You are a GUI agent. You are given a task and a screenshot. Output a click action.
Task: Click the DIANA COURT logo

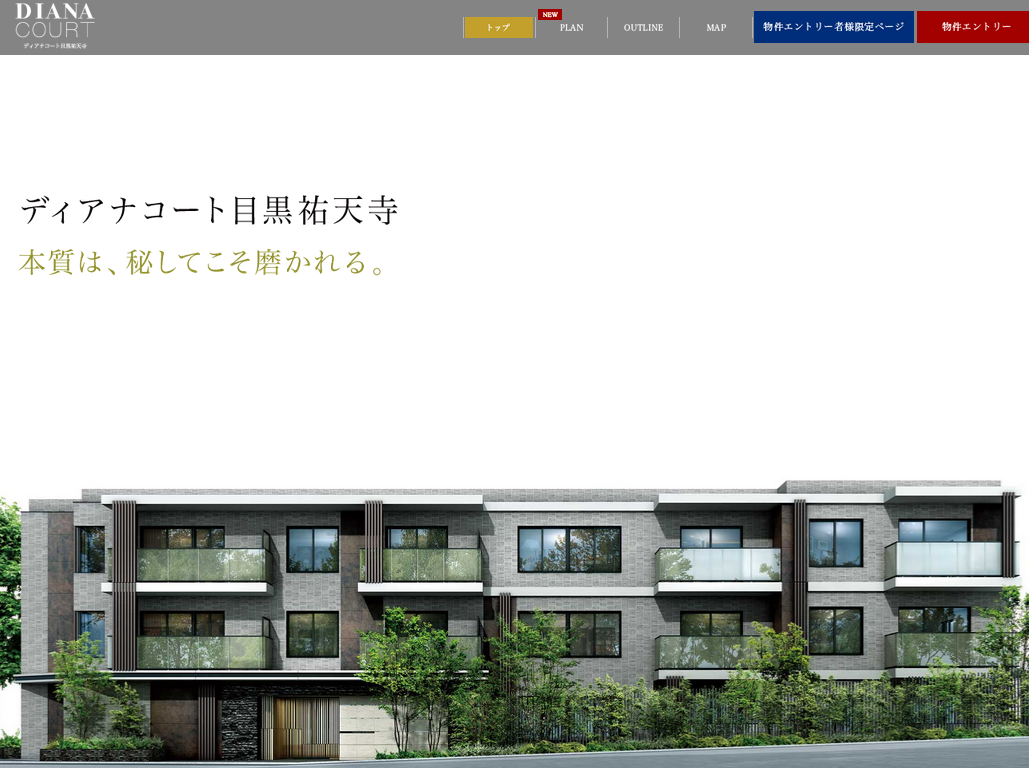[55, 21]
